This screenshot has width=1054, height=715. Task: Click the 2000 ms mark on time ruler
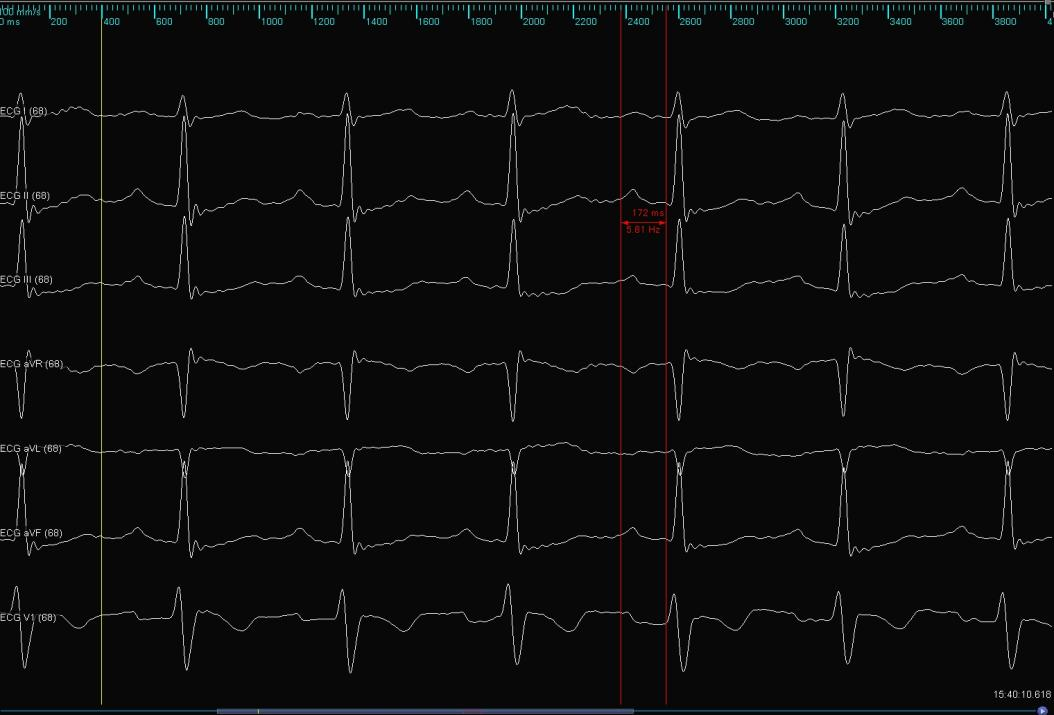tap(533, 21)
